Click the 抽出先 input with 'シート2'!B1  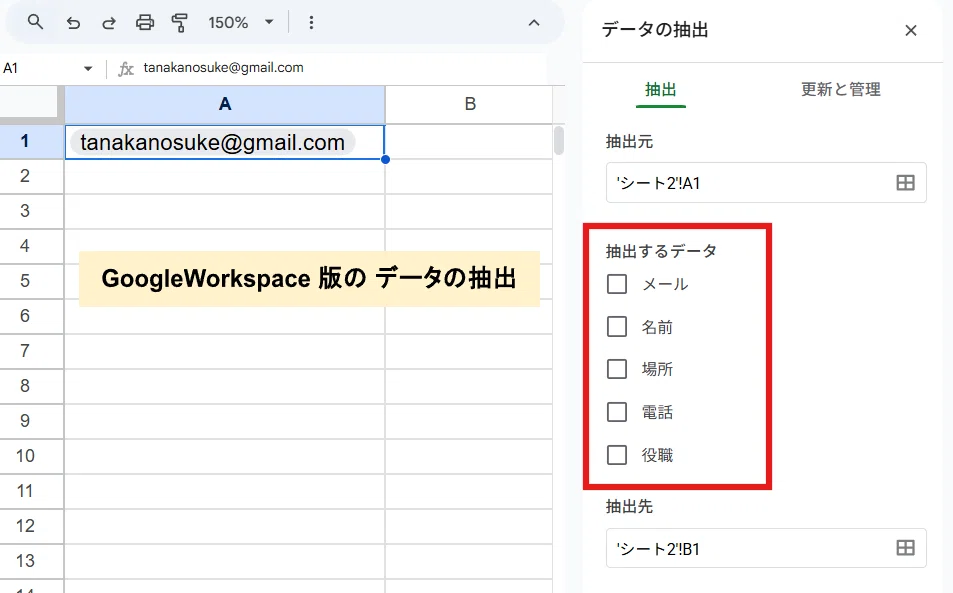point(766,548)
